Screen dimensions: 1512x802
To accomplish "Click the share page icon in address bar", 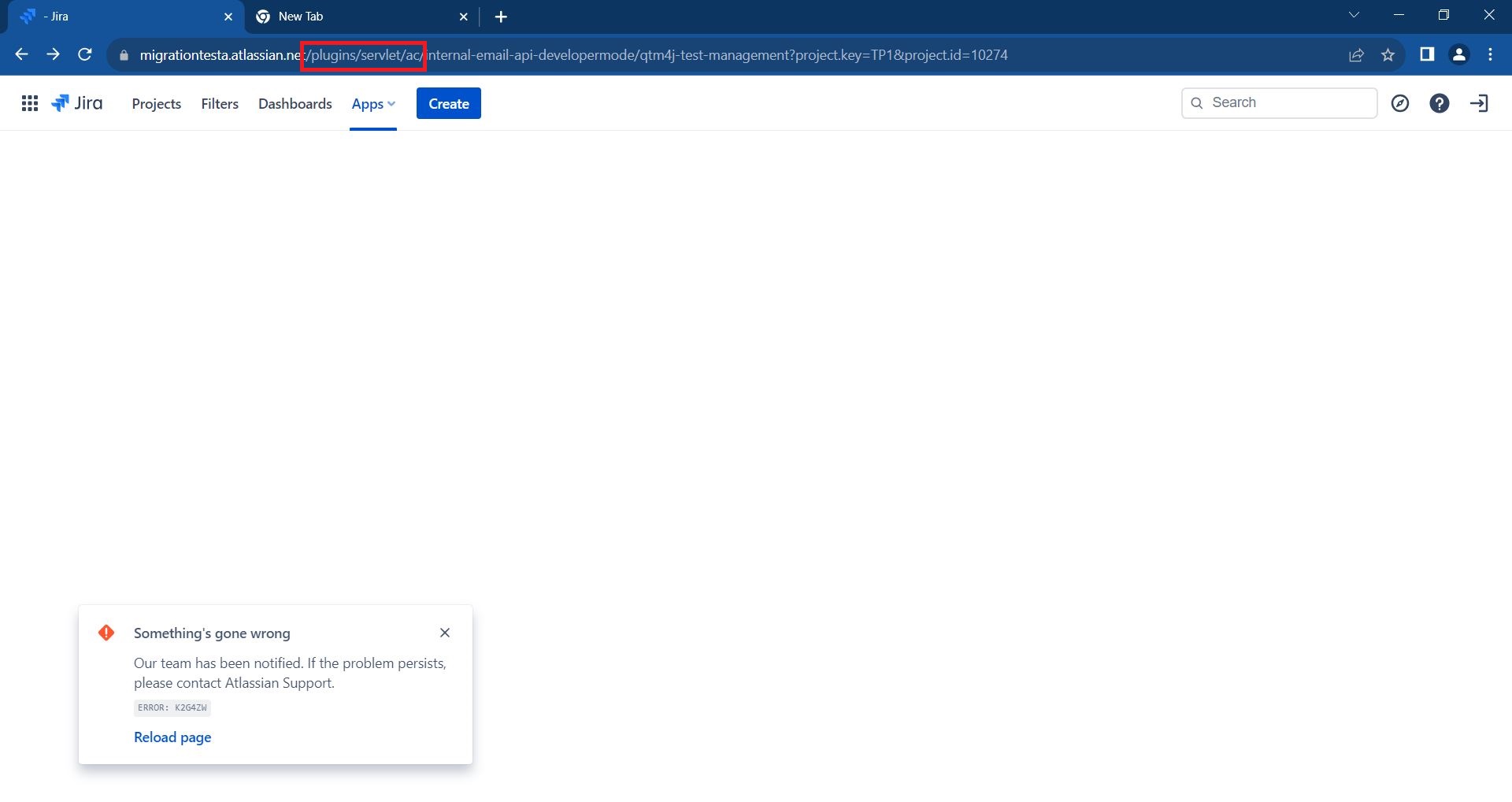I will coord(1356,55).
